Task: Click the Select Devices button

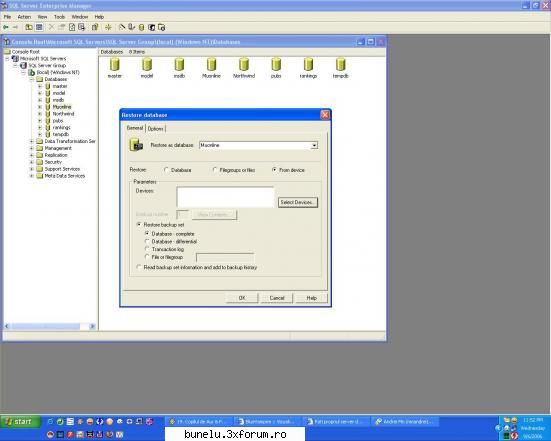Action: (298, 202)
